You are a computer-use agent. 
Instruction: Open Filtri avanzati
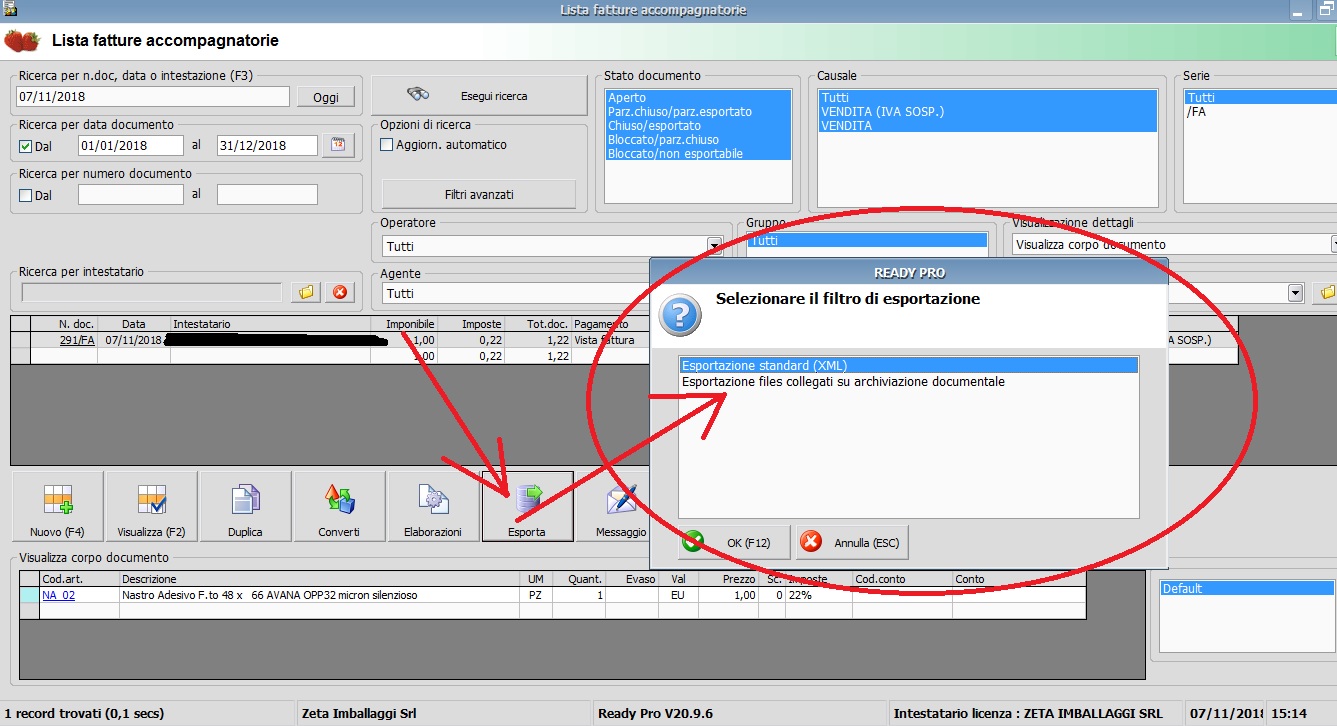coord(479,195)
